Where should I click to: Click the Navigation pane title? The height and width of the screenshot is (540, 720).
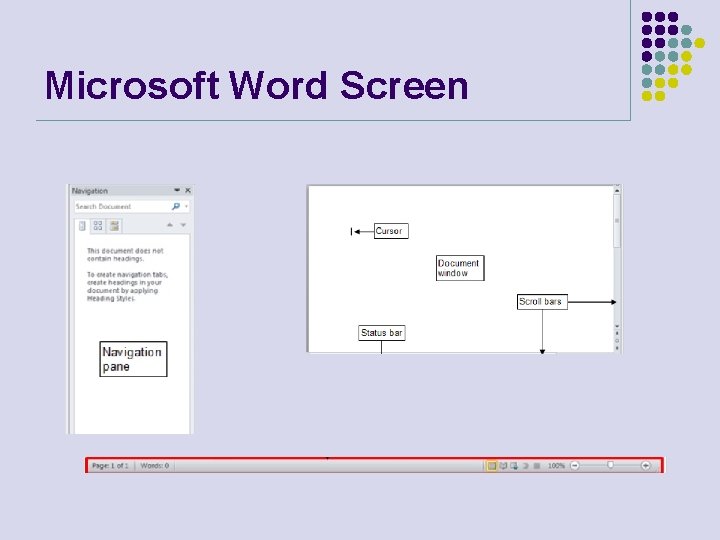(90, 191)
